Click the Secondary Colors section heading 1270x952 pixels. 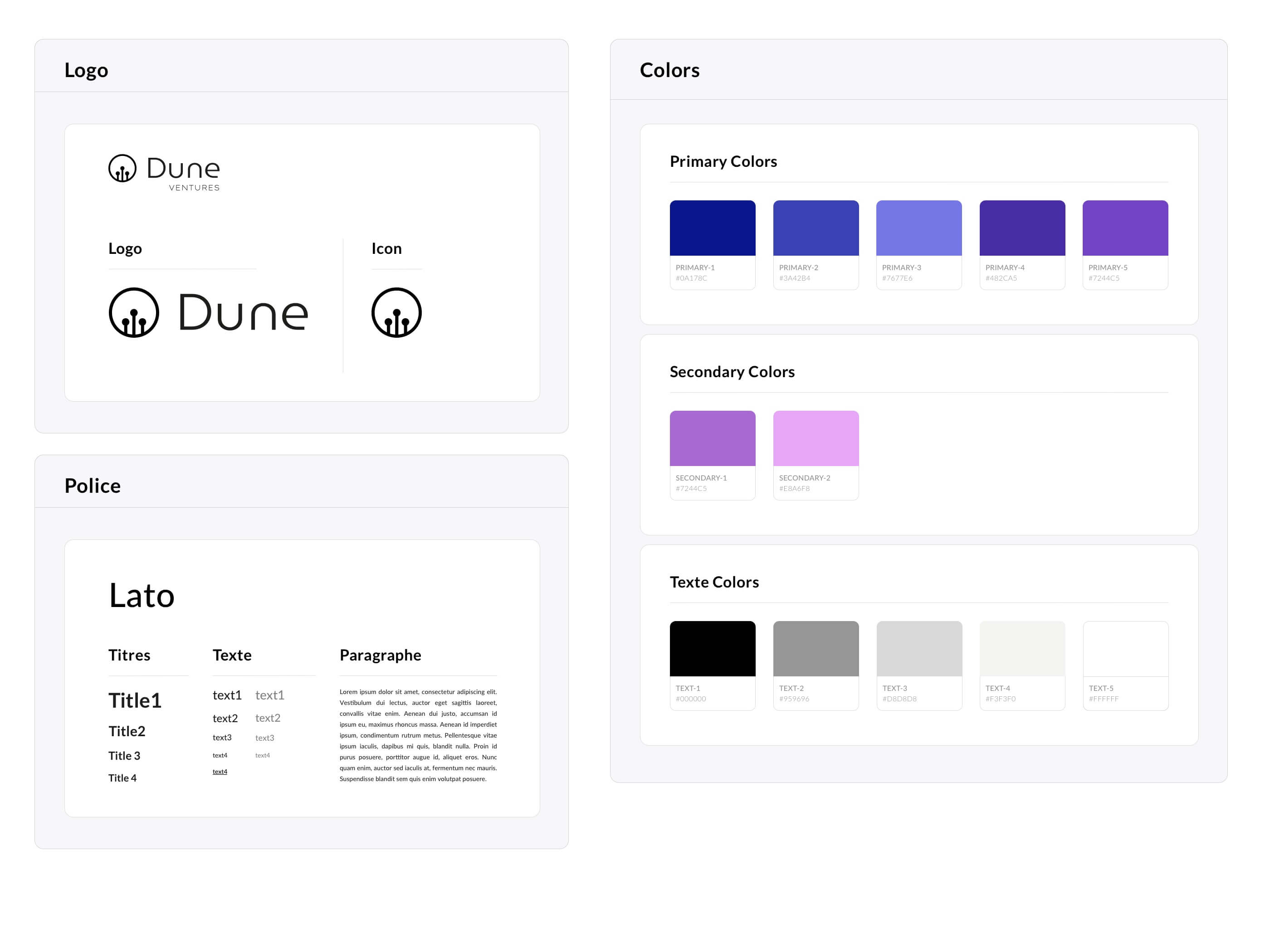732,372
